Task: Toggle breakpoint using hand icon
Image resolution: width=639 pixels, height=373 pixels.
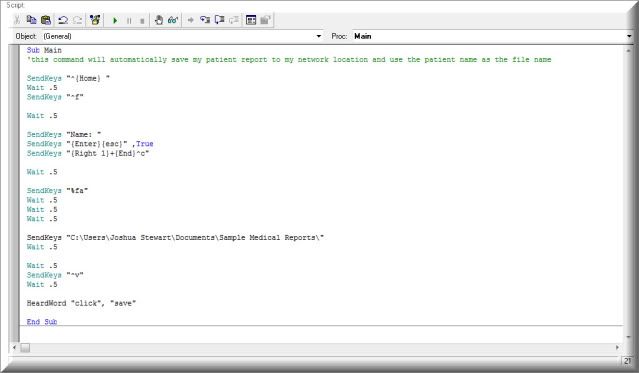Action: point(159,20)
